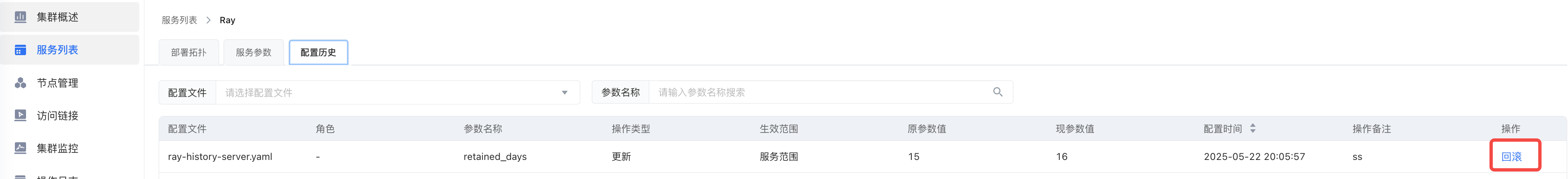Click the 访问链接 play icon
1568x179 pixels.
point(20,116)
